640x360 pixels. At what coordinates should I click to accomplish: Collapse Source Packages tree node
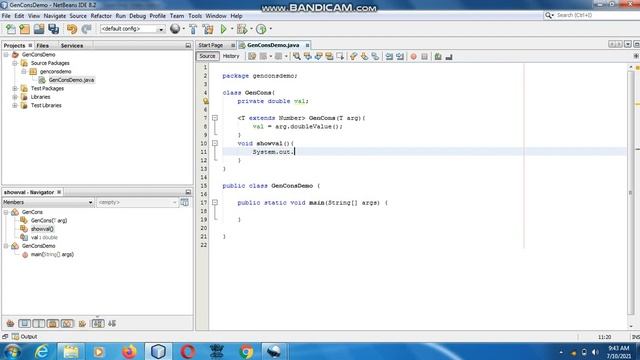[15, 63]
